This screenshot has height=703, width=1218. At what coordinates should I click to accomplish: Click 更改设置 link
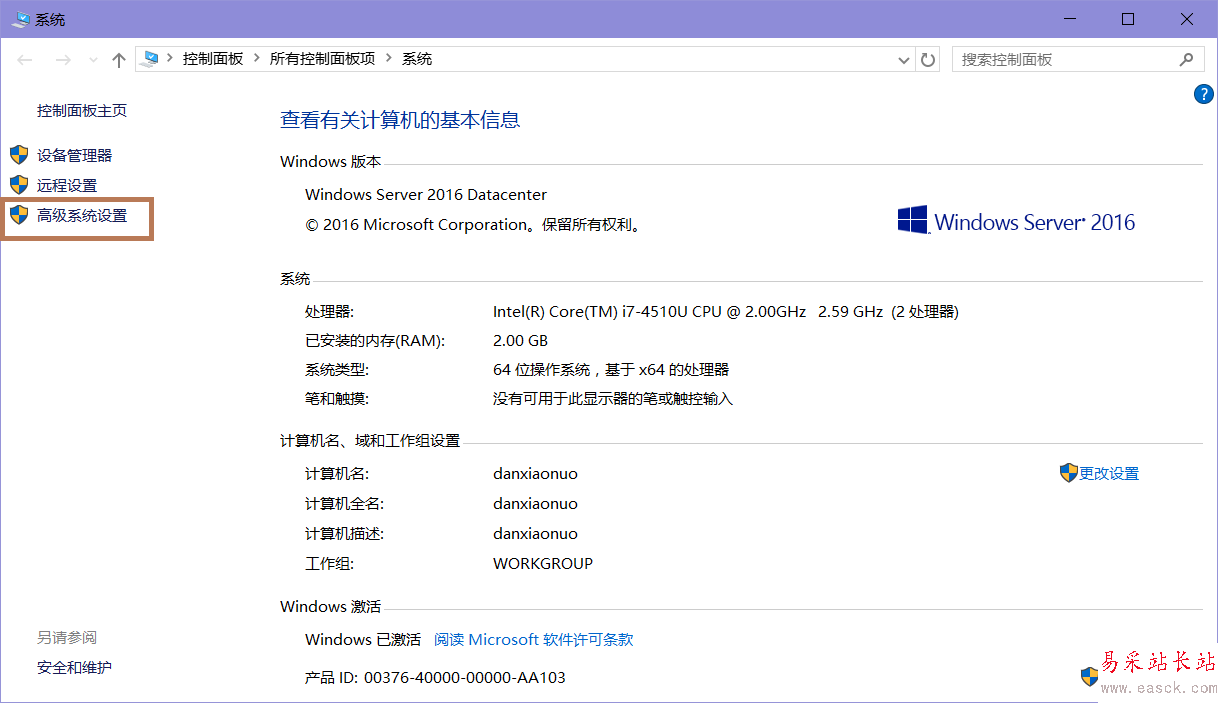click(1109, 474)
